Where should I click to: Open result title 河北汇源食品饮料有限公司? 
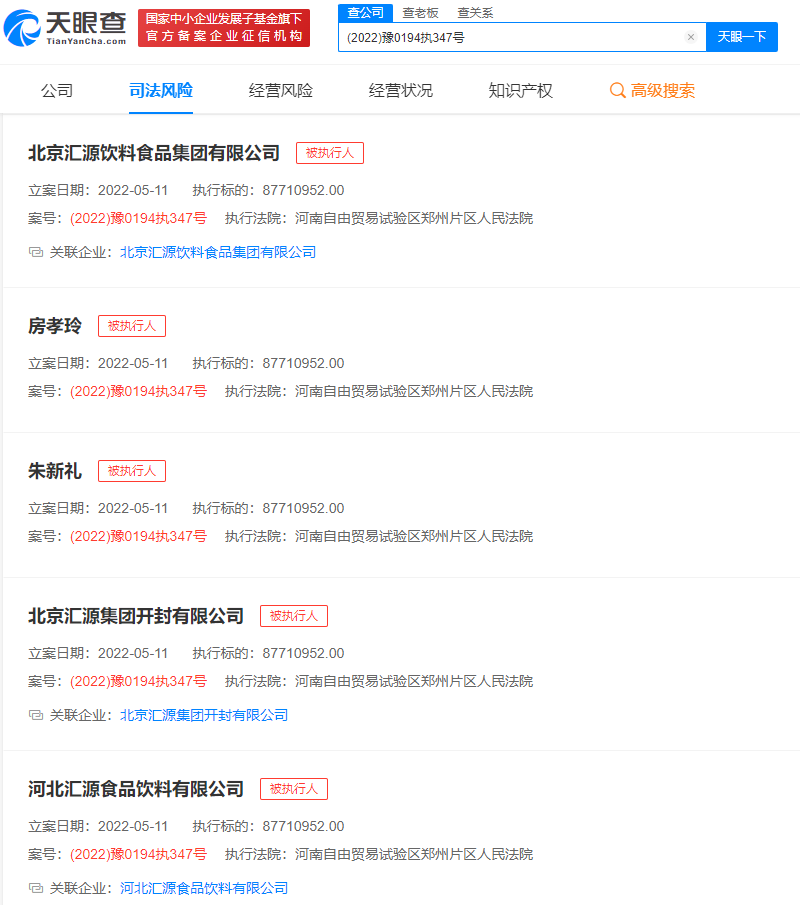tap(136, 789)
